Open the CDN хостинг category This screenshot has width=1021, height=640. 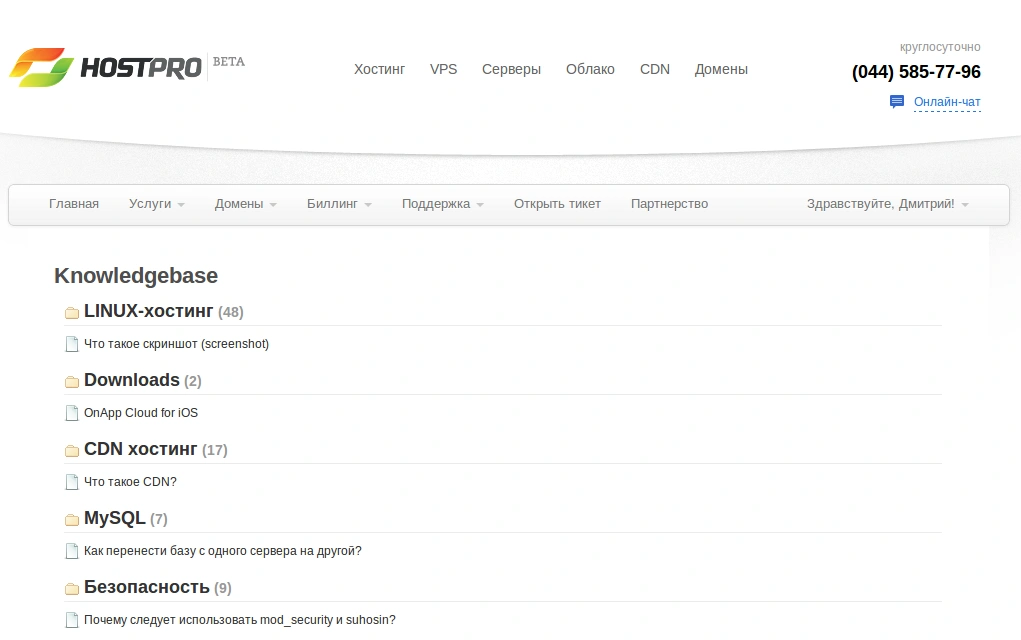pyautogui.click(x=141, y=449)
